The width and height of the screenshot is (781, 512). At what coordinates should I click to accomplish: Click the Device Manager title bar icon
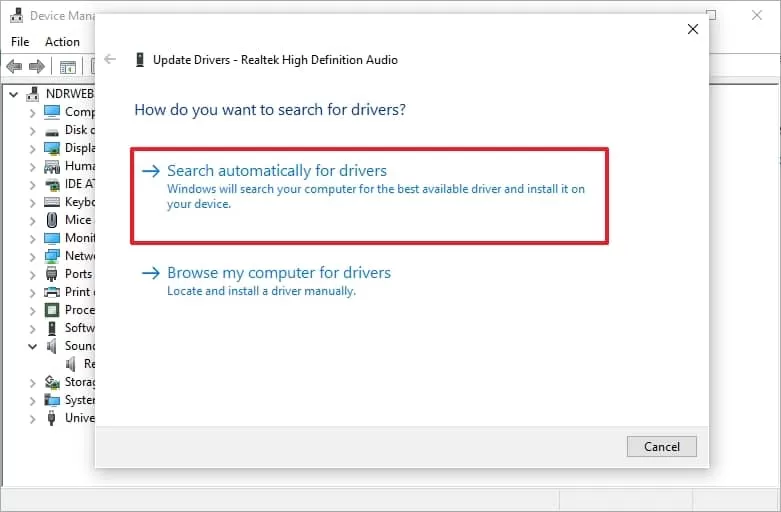[x=16, y=15]
